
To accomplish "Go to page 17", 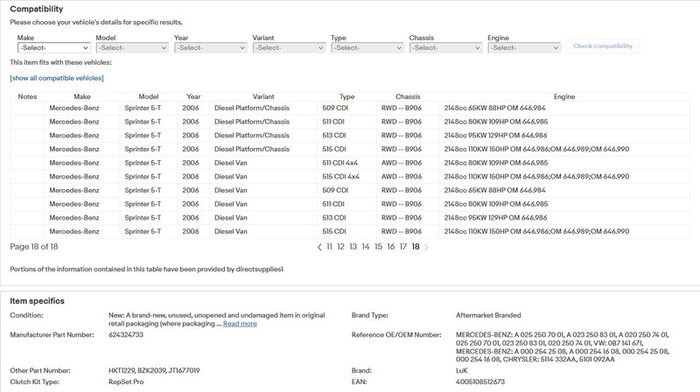I will point(403,246).
